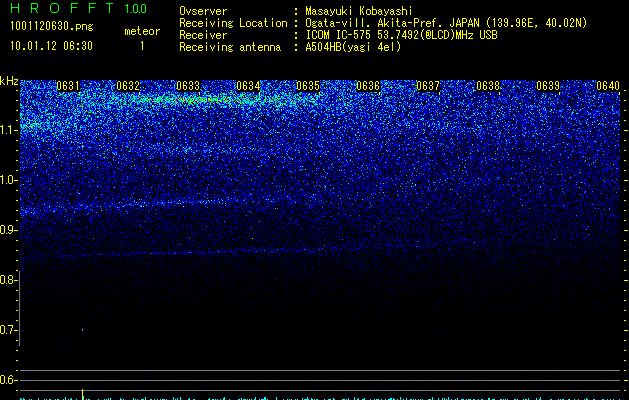The height and width of the screenshot is (400, 629).
Task: Click the 0638 time marker
Action: point(488,86)
